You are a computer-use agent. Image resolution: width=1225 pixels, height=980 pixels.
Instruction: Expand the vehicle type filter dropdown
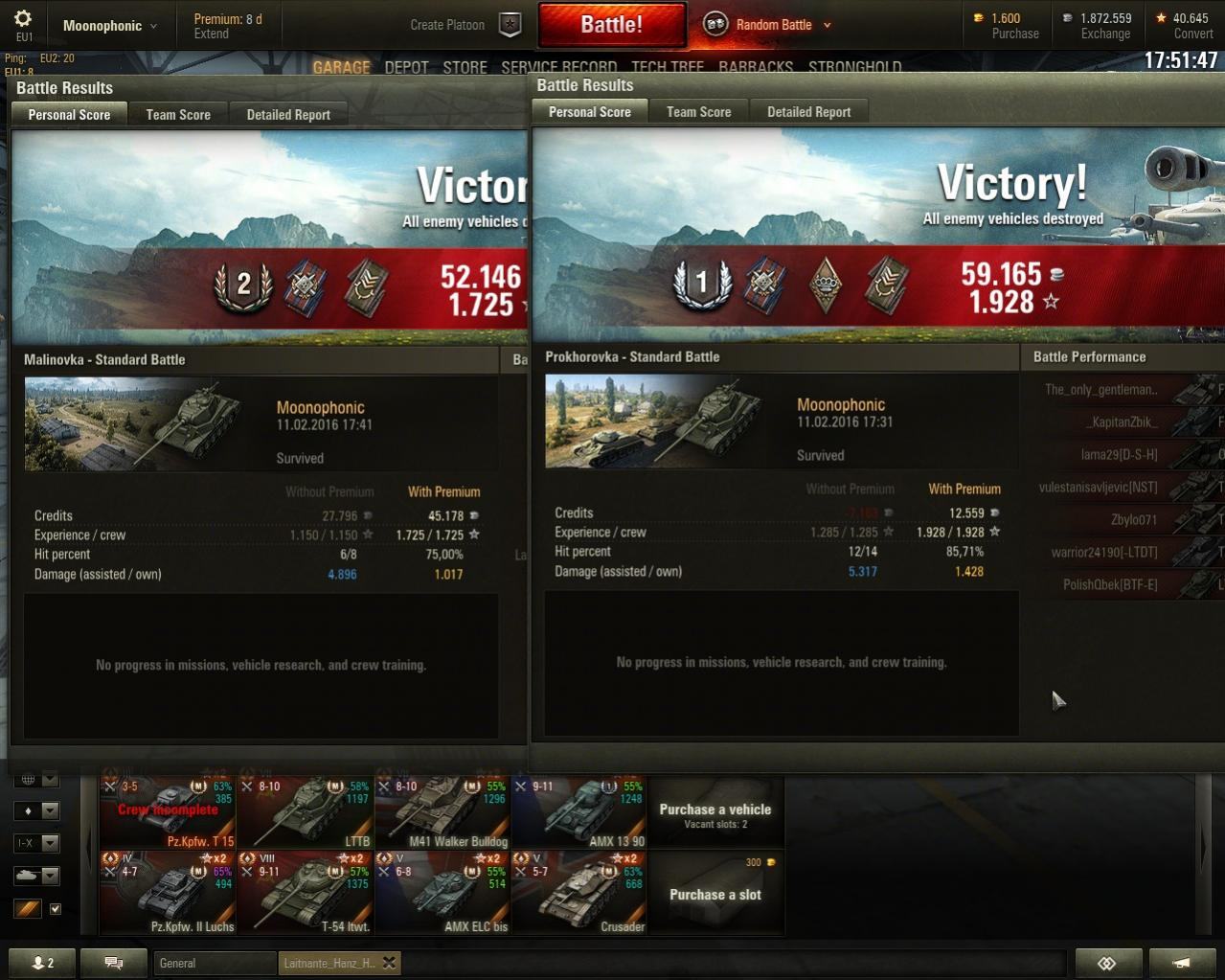37,876
